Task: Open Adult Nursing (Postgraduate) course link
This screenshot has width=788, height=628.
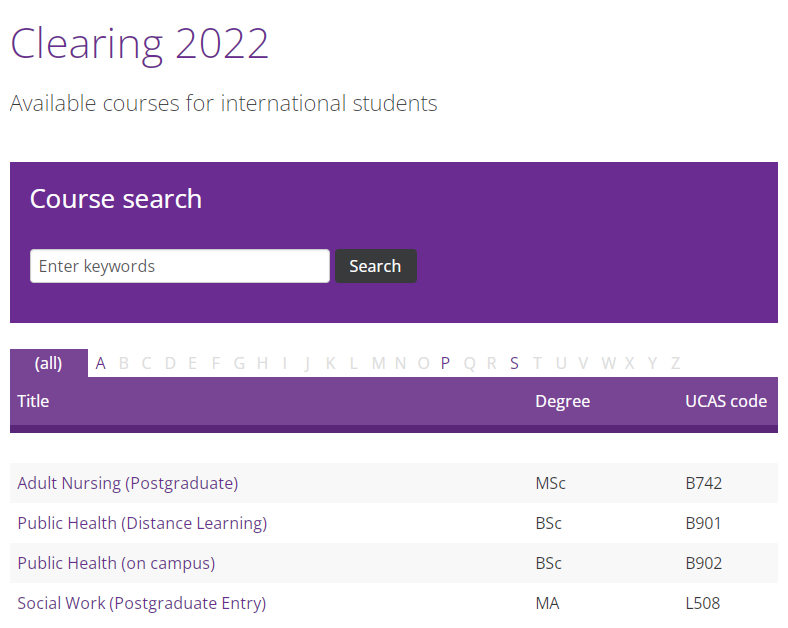Action: [x=128, y=483]
